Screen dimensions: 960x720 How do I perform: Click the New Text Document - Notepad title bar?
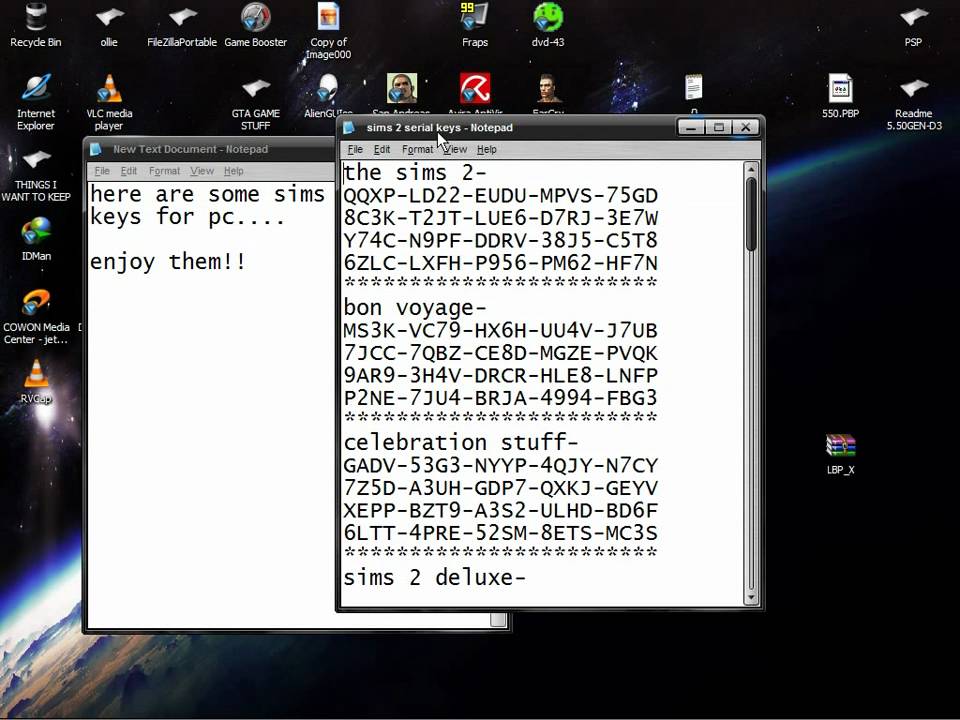[x=211, y=149]
